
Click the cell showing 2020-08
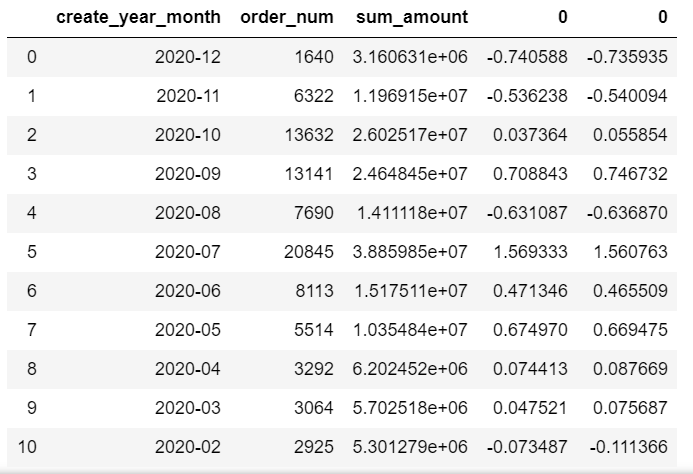[x=188, y=213]
